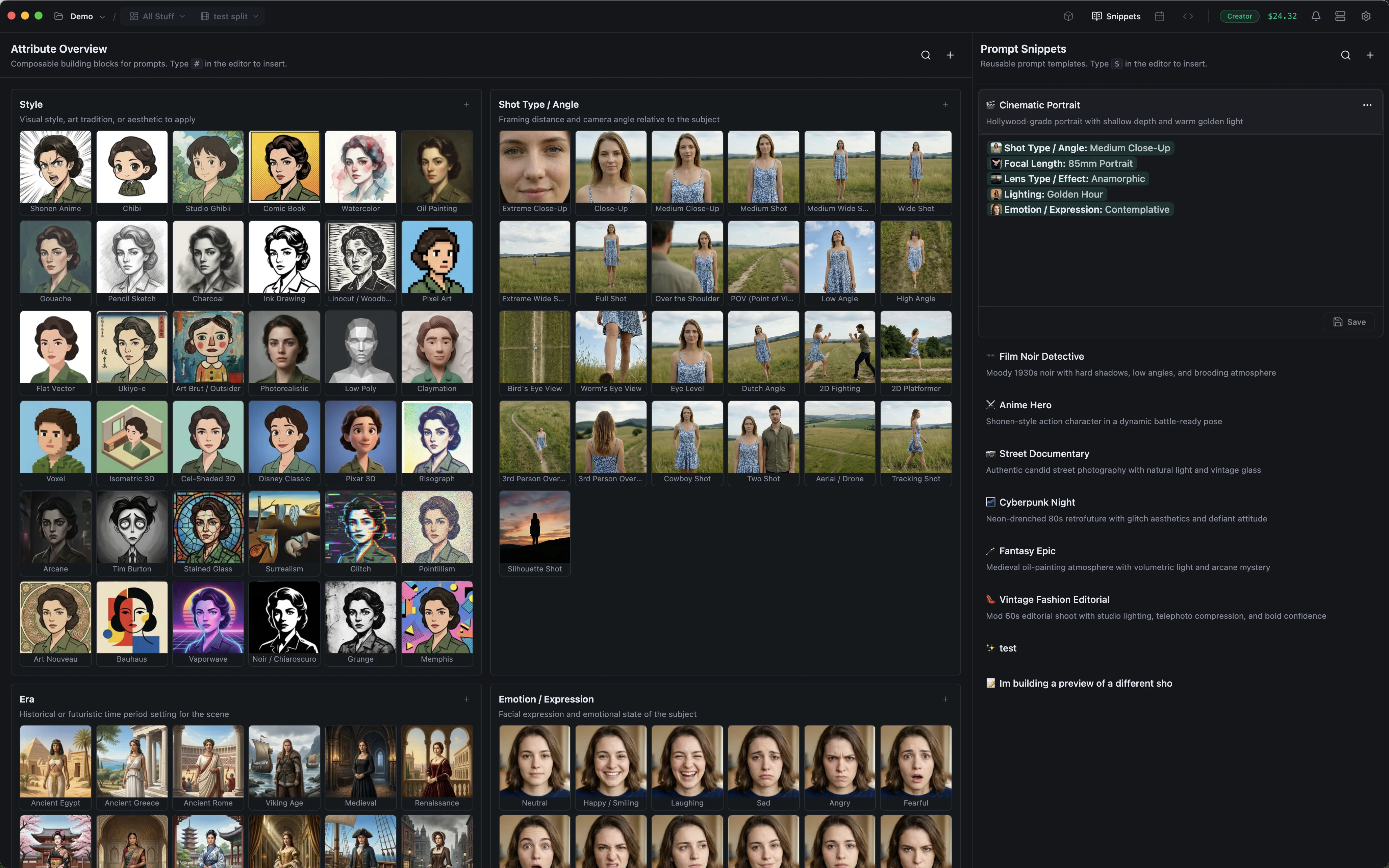
Task: Open the settings gear icon
Action: point(1367,16)
